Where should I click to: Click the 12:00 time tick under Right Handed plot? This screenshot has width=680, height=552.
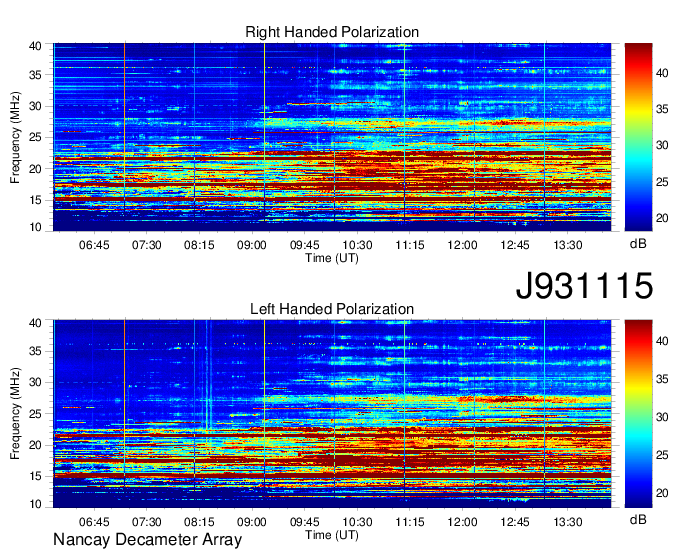click(462, 245)
